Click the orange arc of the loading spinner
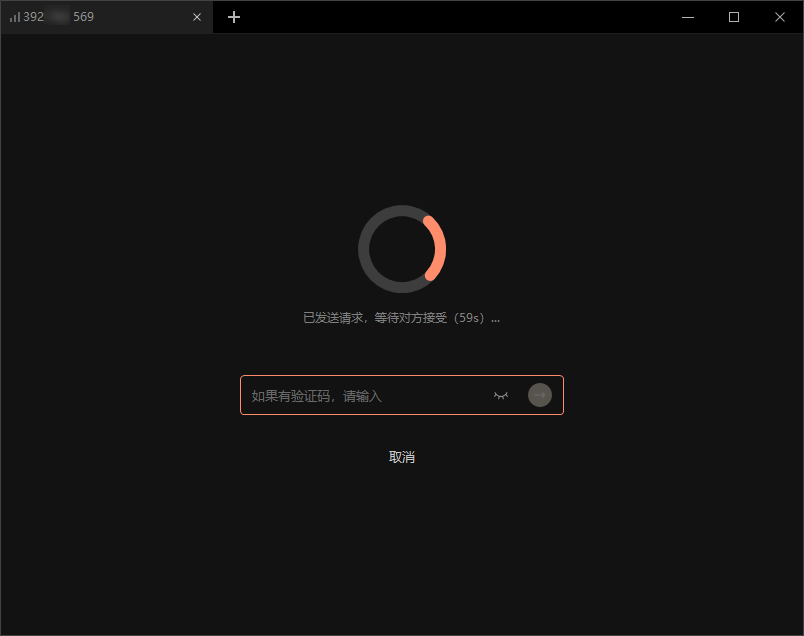Image resolution: width=804 pixels, height=636 pixels. (438, 247)
